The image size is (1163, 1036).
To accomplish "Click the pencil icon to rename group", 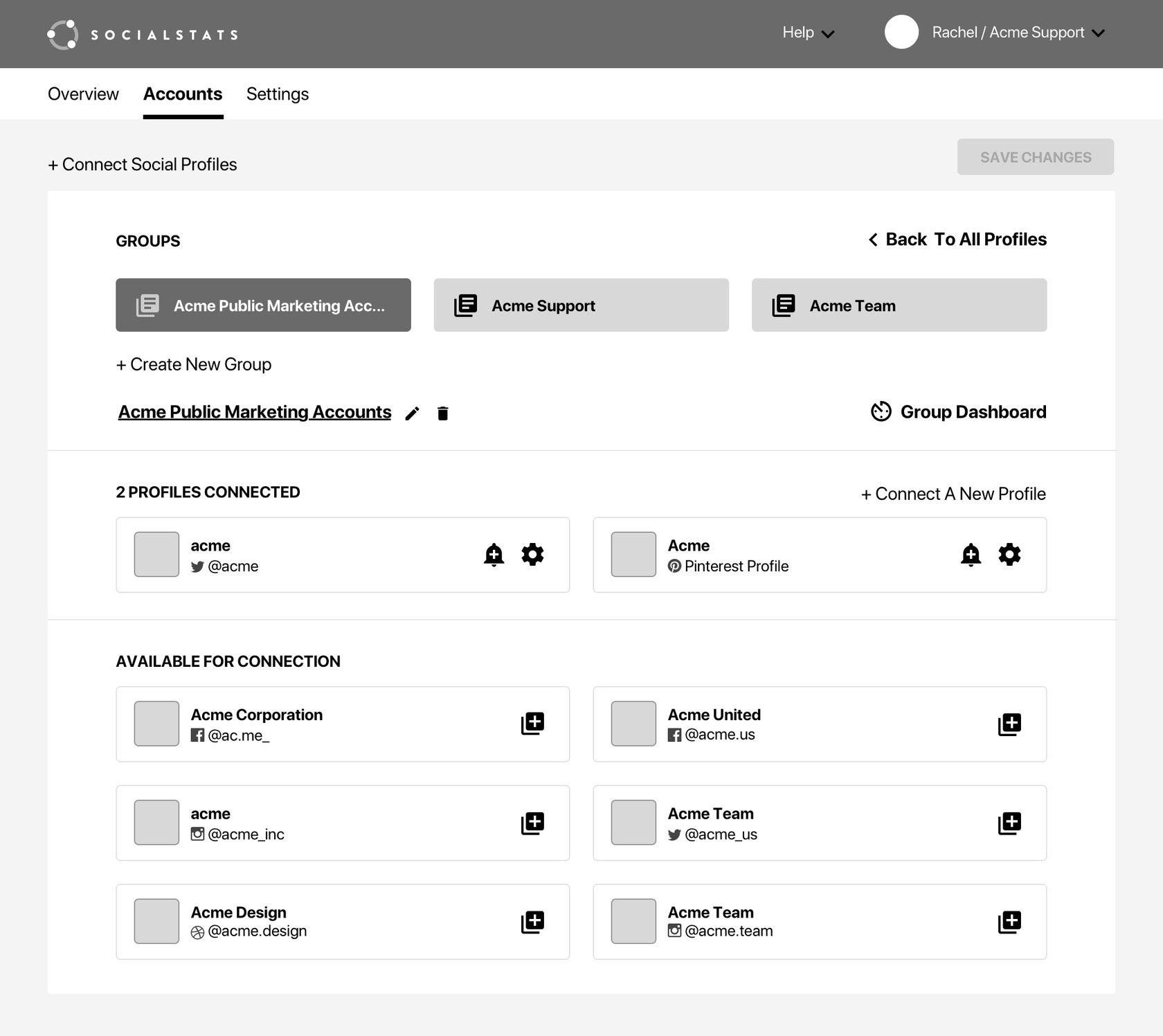I will pos(412,413).
